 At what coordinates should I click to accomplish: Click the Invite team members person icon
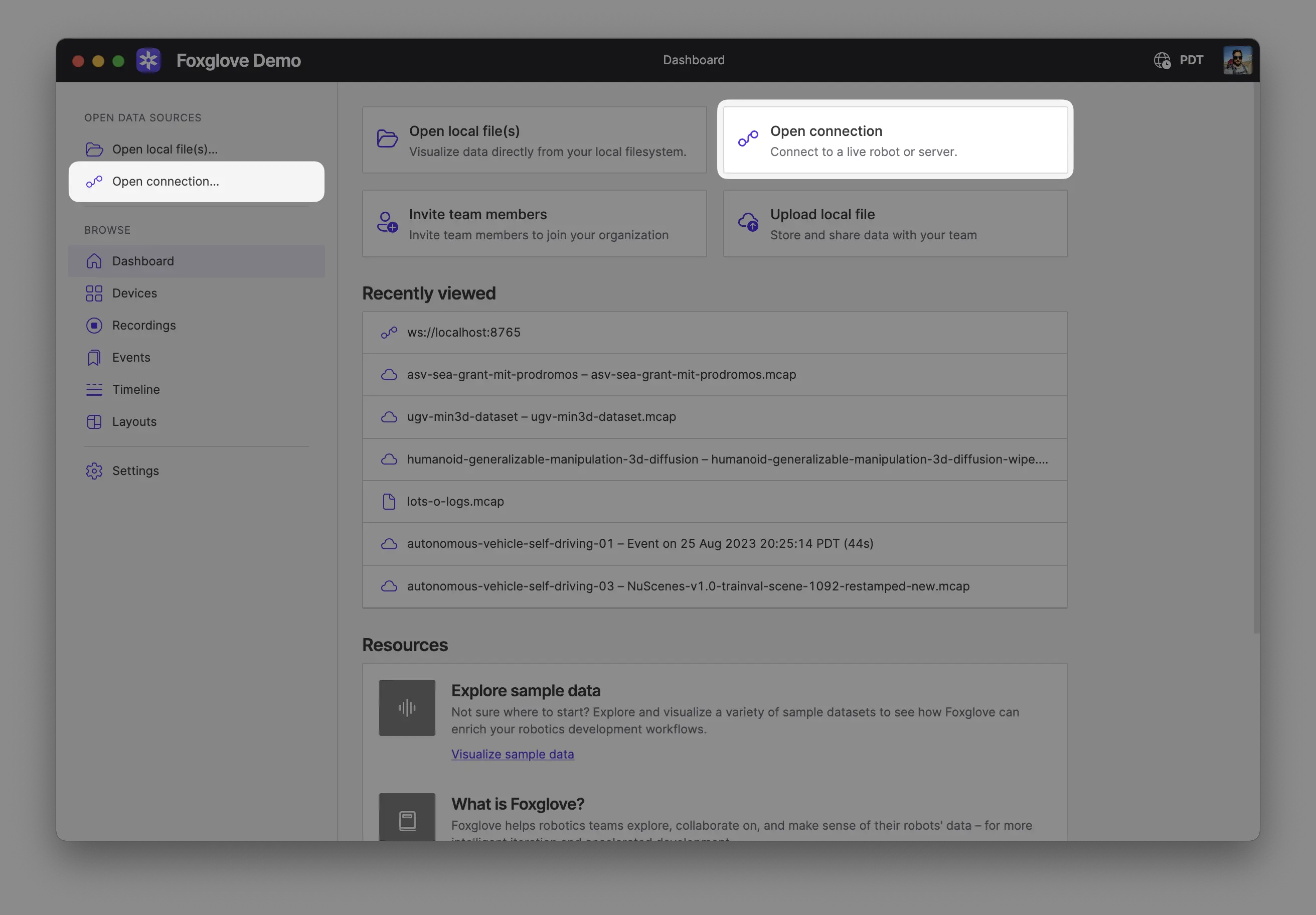pos(387,222)
